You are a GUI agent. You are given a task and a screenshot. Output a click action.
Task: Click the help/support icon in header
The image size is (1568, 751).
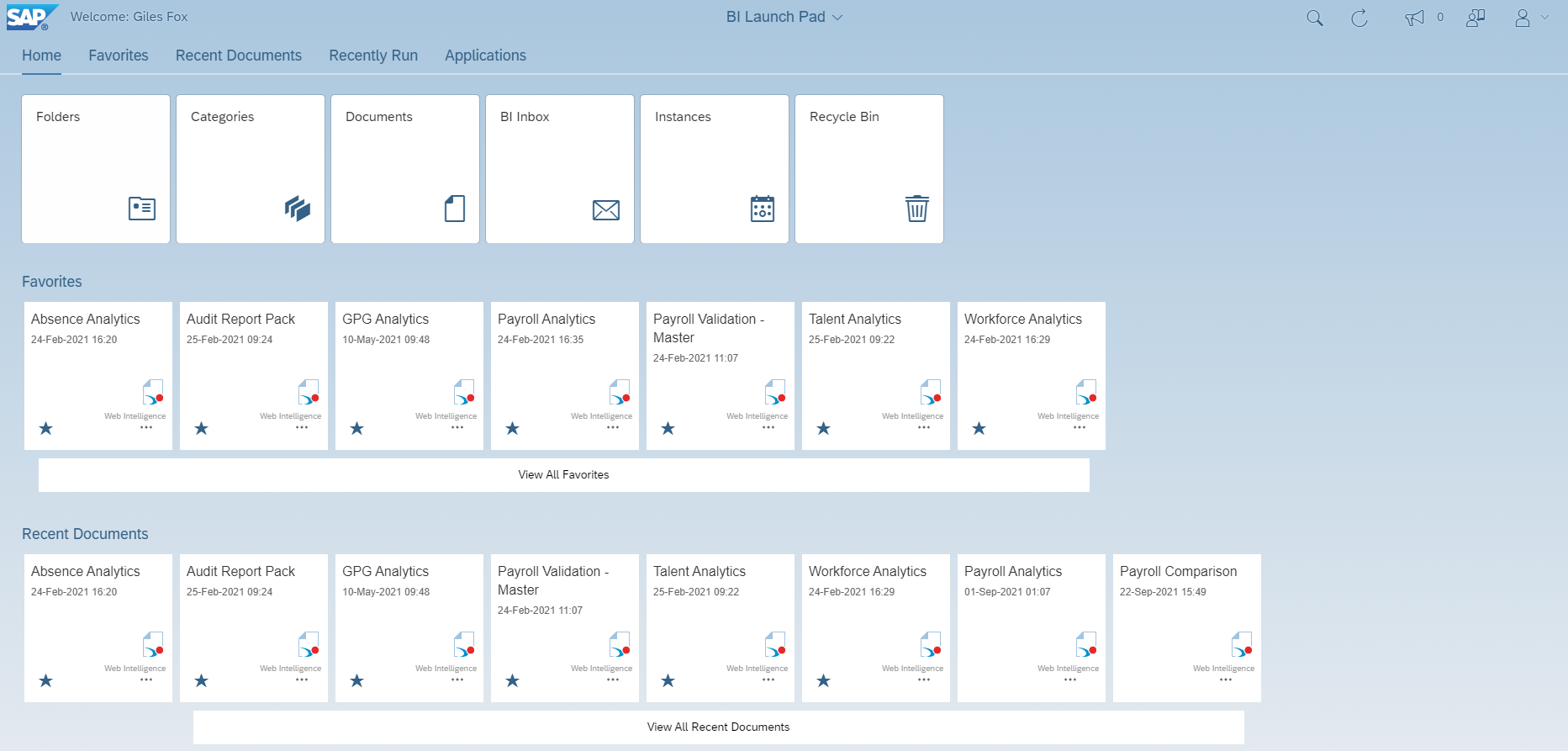[x=1476, y=18]
